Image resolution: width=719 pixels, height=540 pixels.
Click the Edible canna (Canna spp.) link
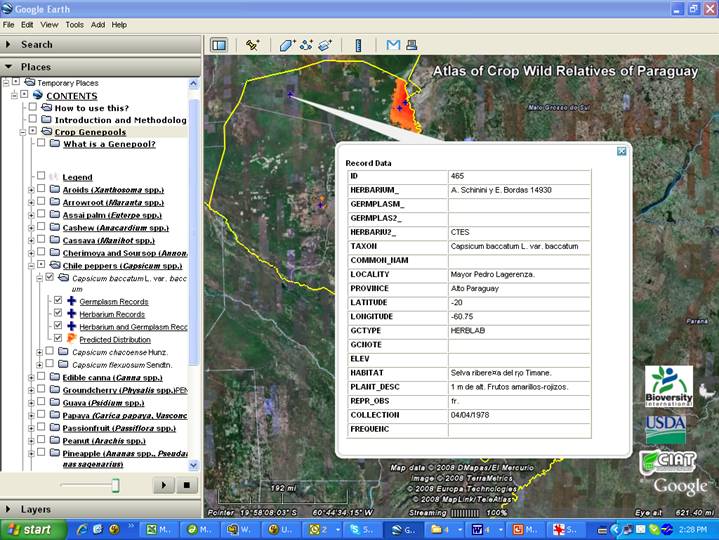click(x=112, y=377)
